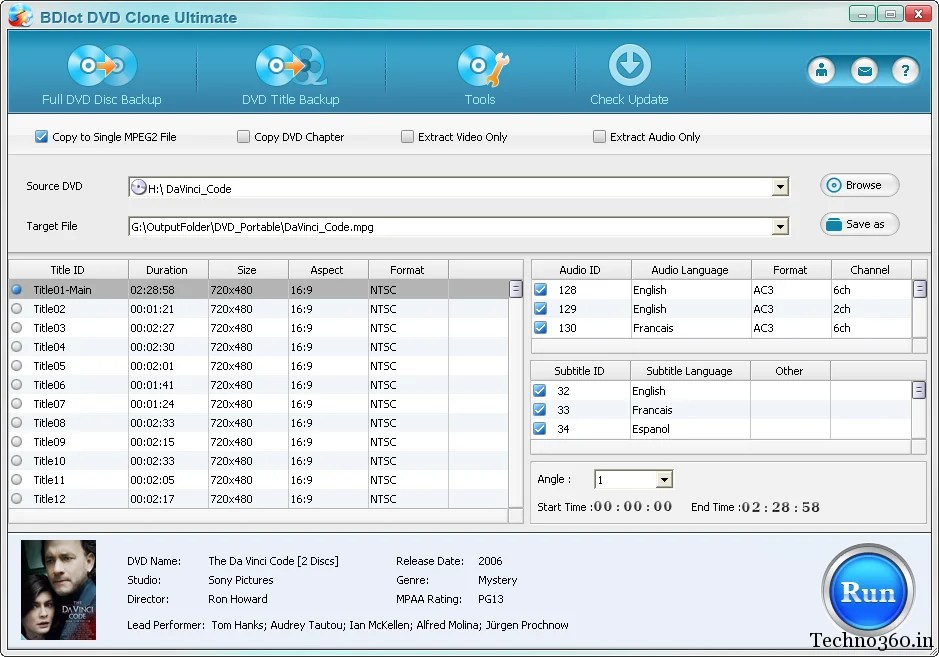Click the End Time value 02:28:58
The width and height of the screenshot is (939, 657).
click(780, 507)
